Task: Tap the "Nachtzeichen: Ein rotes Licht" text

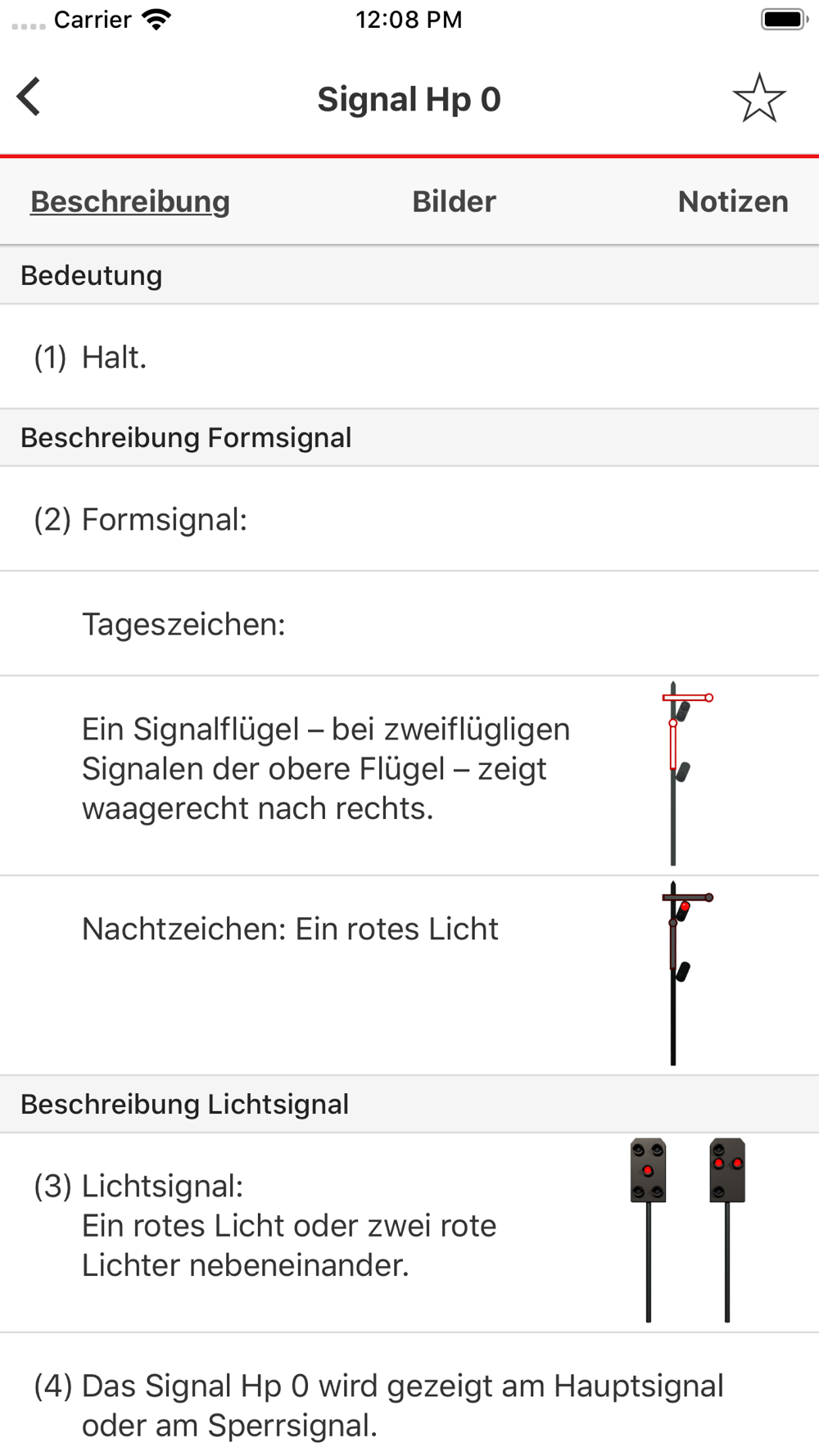Action: point(290,929)
